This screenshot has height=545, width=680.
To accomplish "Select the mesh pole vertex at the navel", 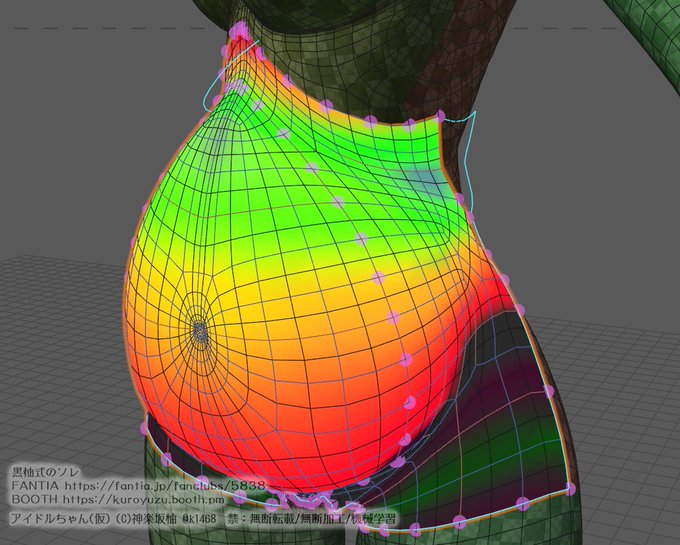I will [201, 333].
